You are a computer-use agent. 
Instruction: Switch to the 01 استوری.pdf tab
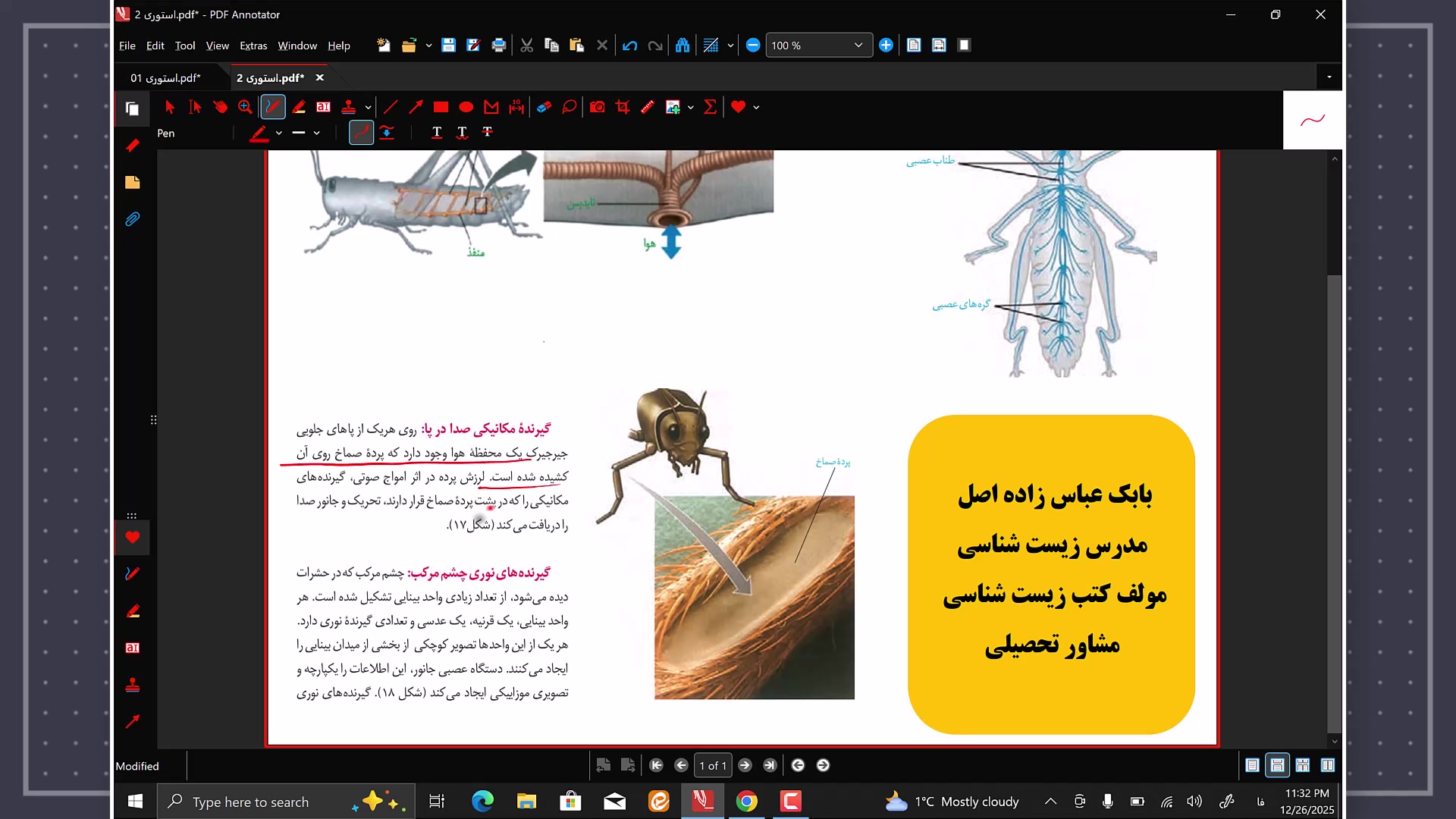(165, 77)
